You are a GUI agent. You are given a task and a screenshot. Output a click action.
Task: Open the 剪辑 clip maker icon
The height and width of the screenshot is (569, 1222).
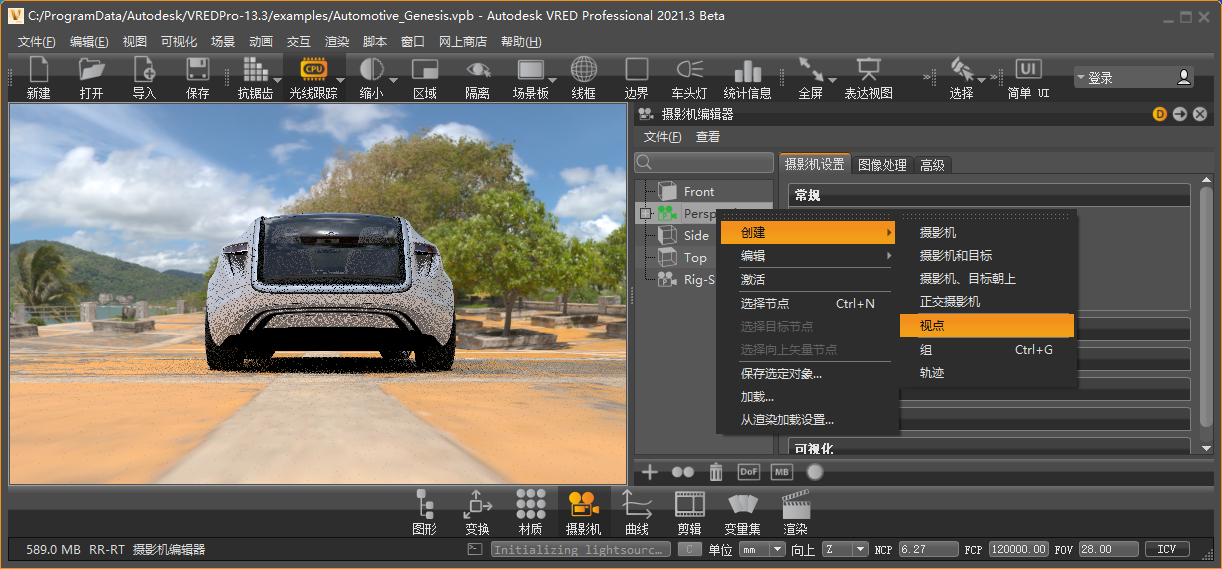690,503
